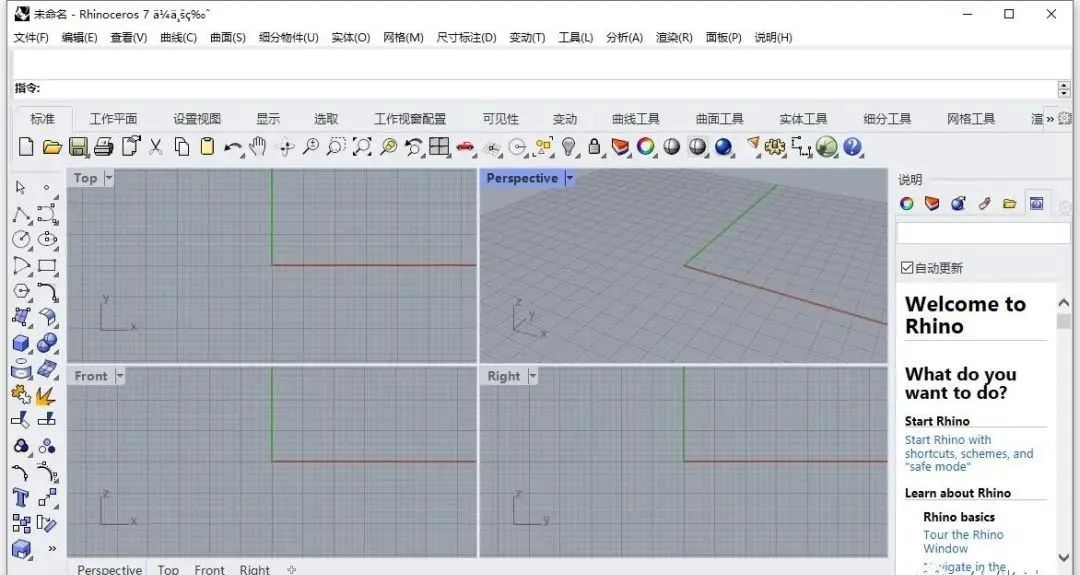Open the 'Tour the Rhino Window' link
The image size is (1080, 575).
click(963, 541)
